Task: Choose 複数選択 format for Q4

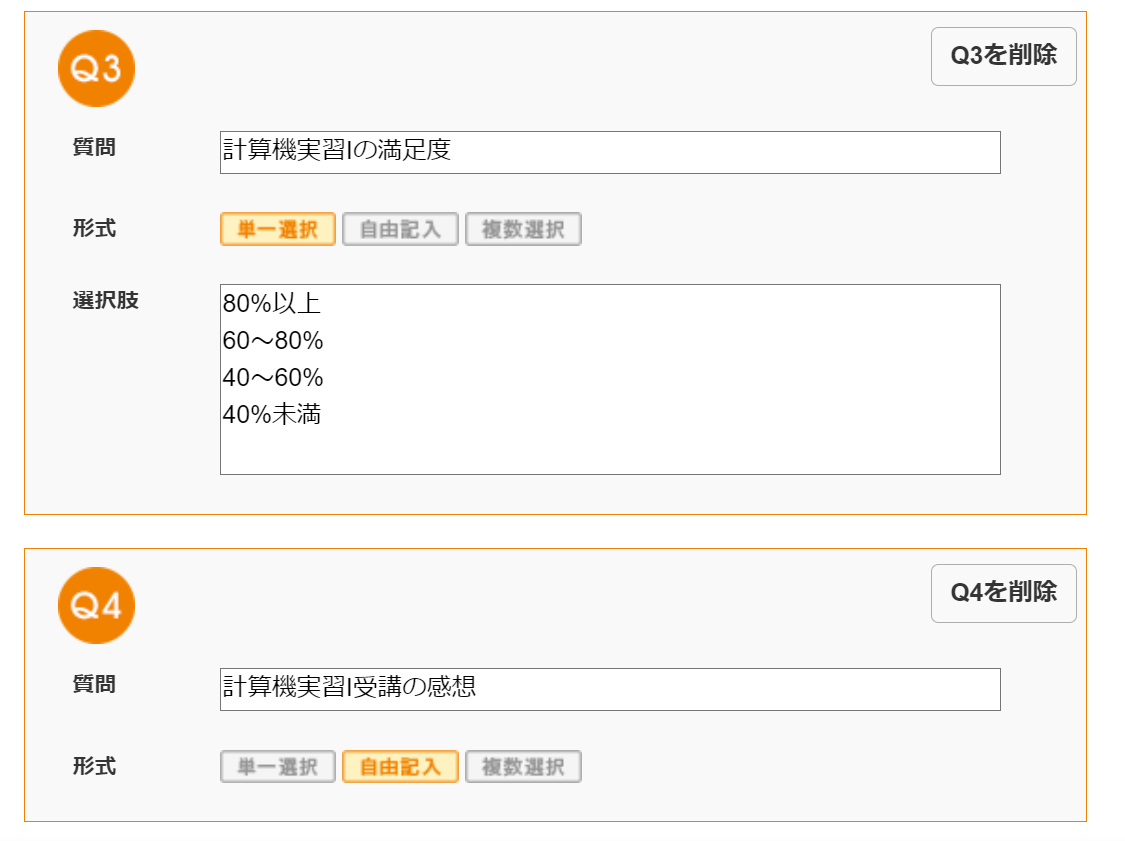Action: pos(523,766)
